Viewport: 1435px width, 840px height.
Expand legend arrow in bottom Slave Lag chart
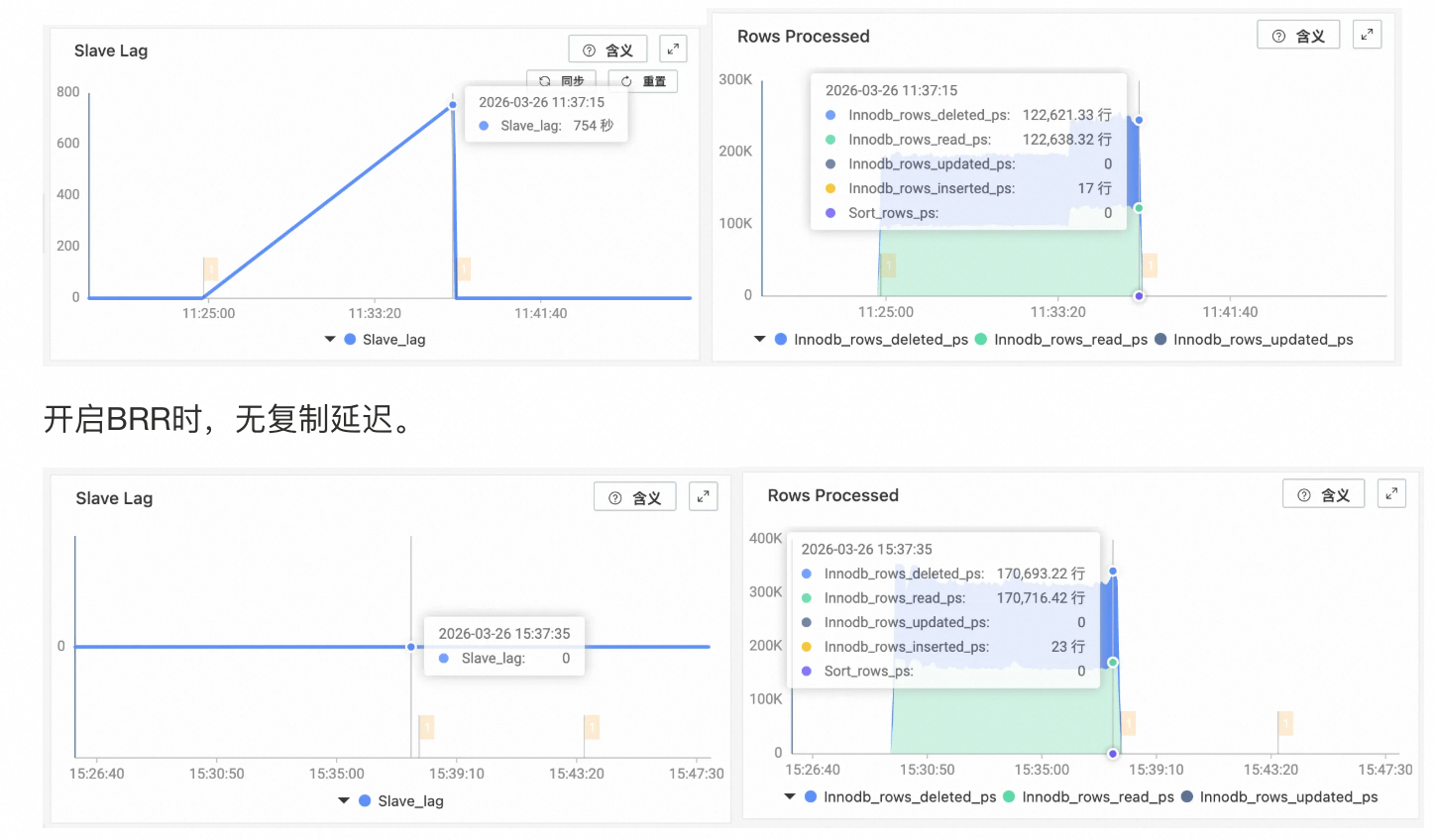coord(344,801)
